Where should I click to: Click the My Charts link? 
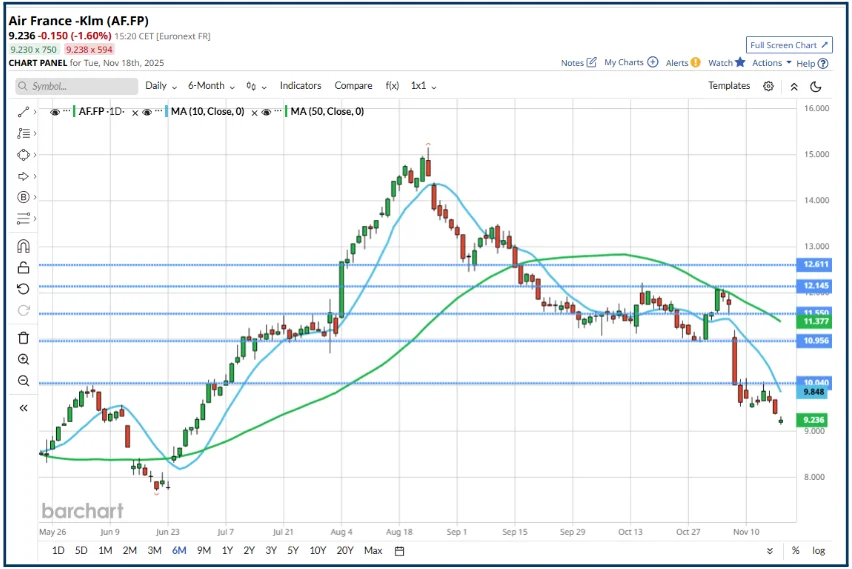click(624, 62)
